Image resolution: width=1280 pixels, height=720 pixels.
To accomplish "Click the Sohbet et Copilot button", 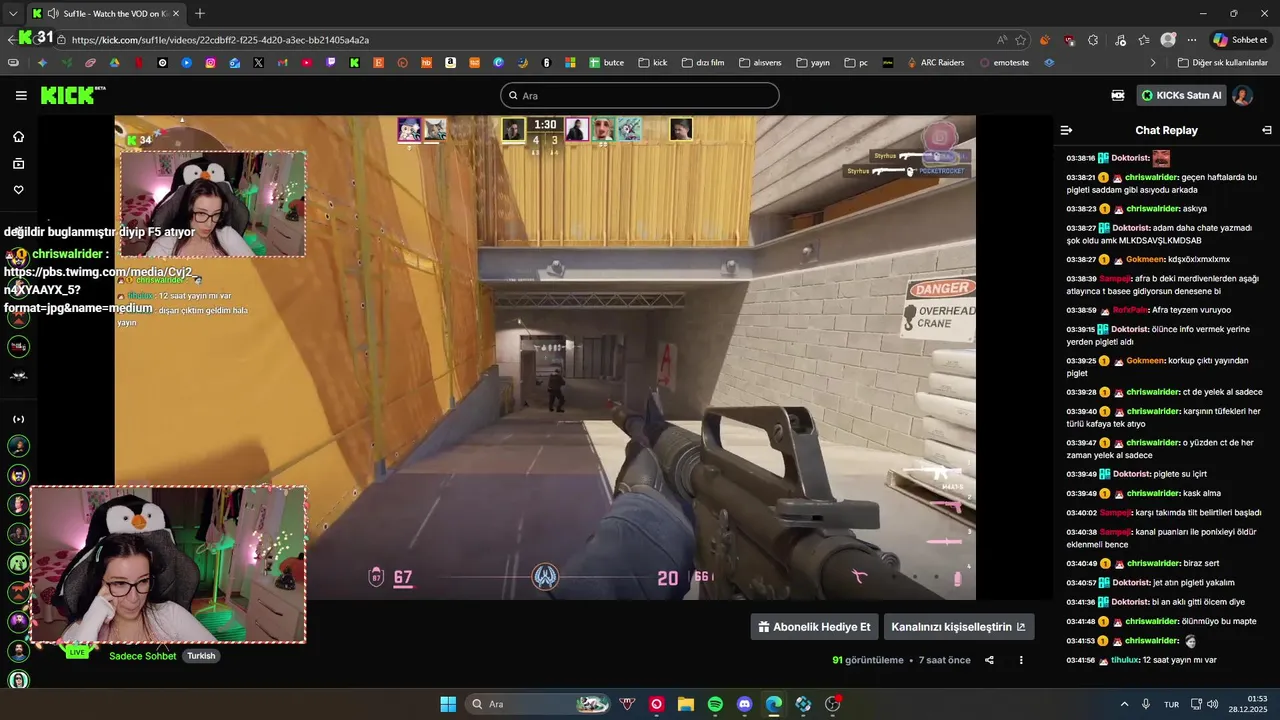I will pos(1239,40).
